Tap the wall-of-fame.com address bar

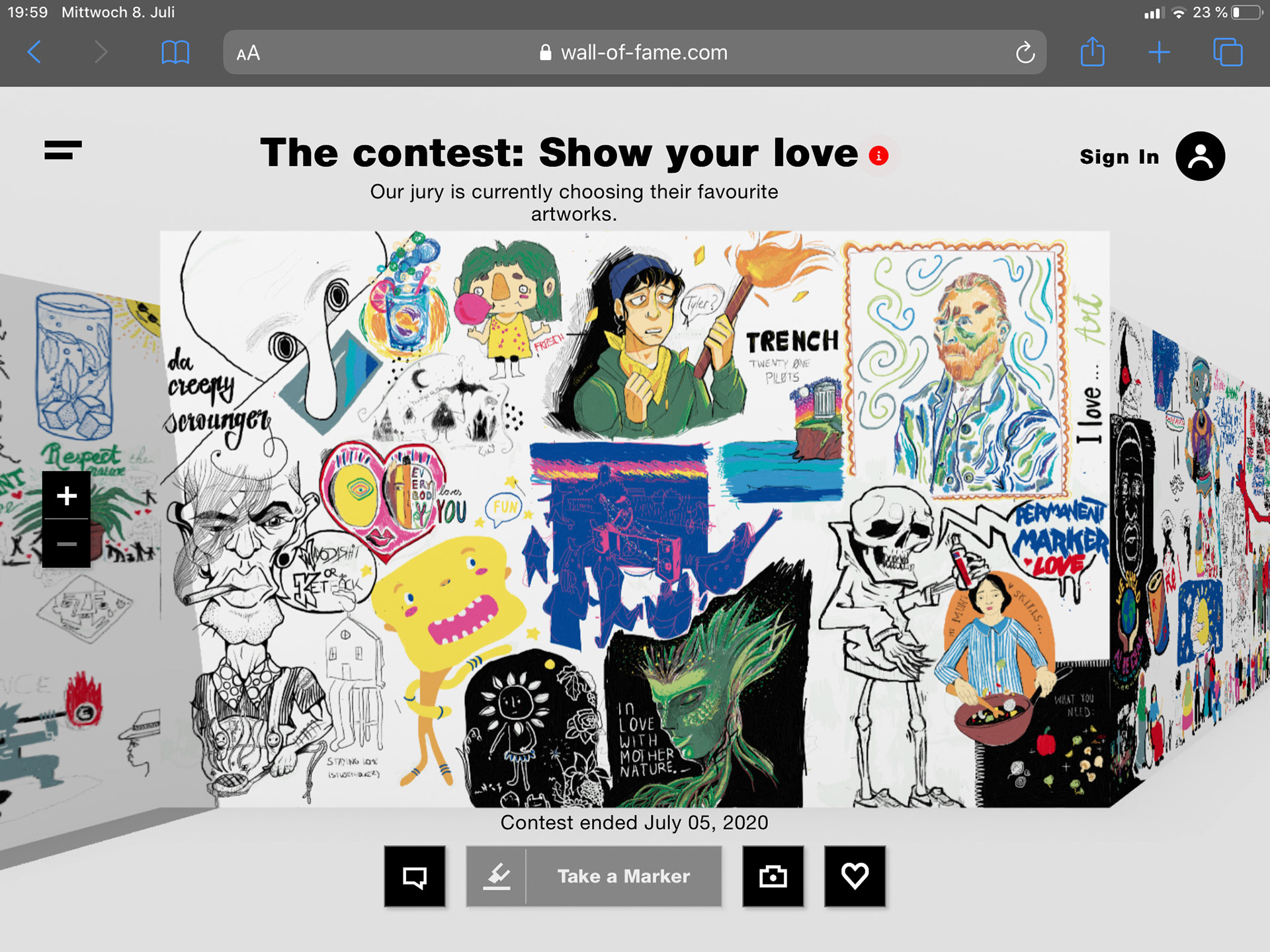pyautogui.click(x=634, y=52)
